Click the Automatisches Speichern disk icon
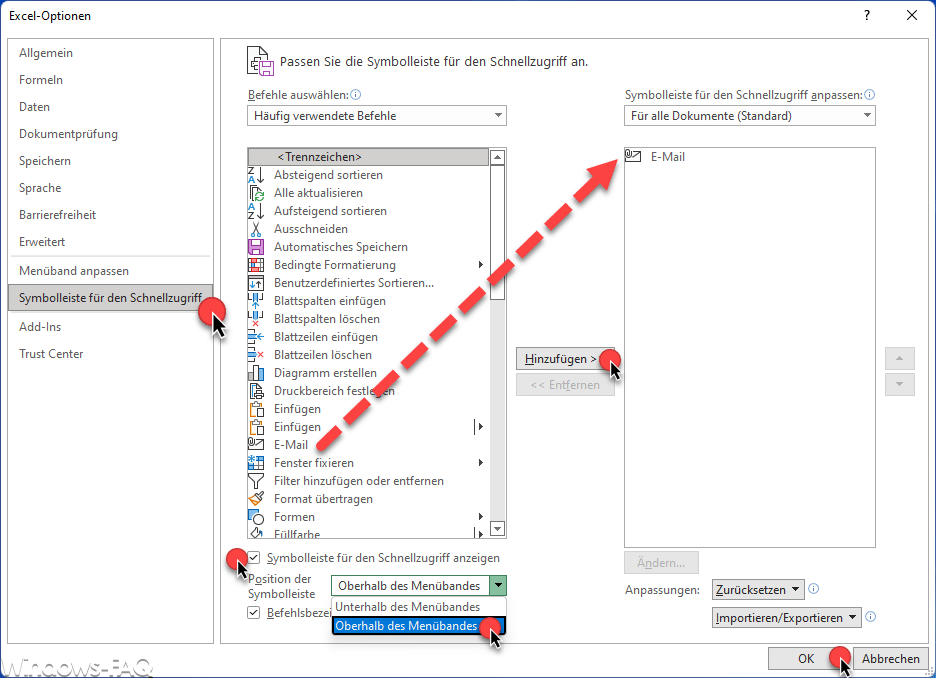 point(255,247)
